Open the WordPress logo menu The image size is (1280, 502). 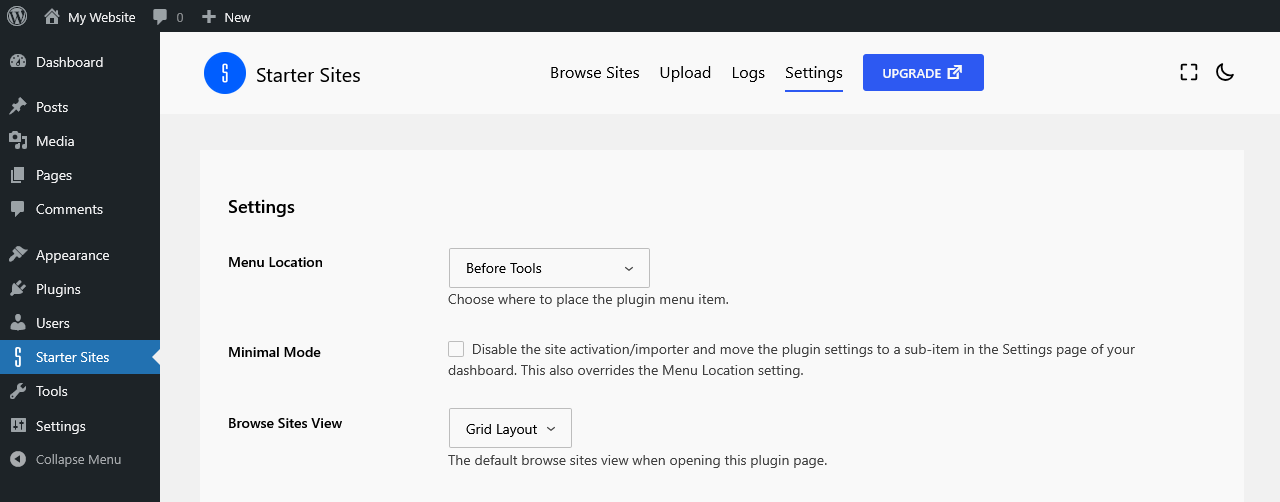click(18, 16)
